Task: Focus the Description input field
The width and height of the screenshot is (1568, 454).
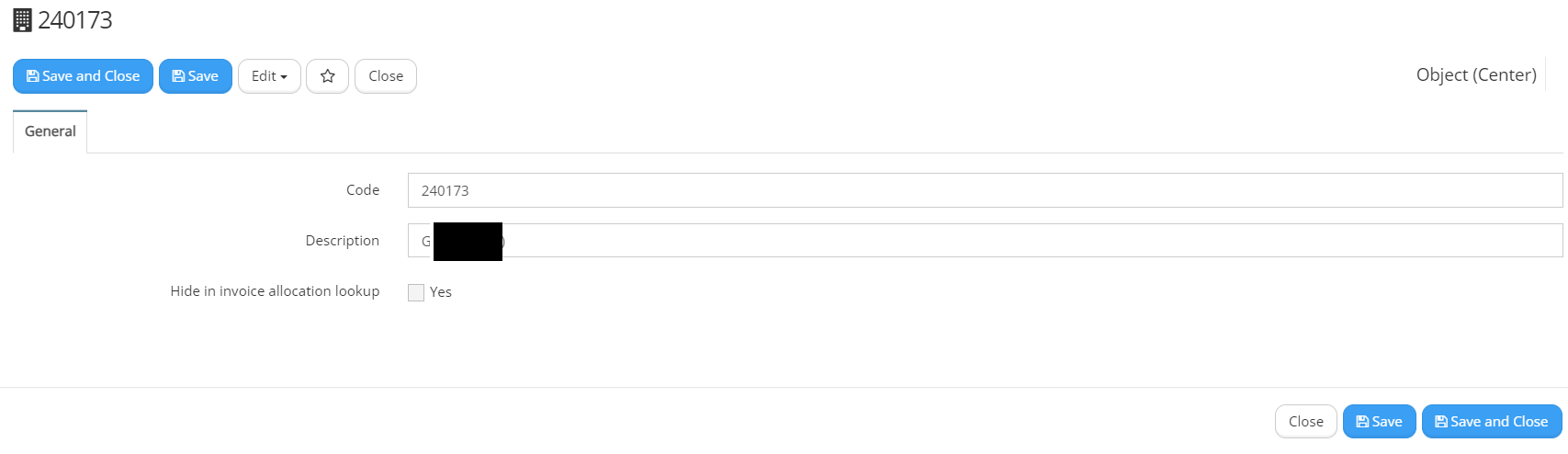Action: click(x=985, y=241)
